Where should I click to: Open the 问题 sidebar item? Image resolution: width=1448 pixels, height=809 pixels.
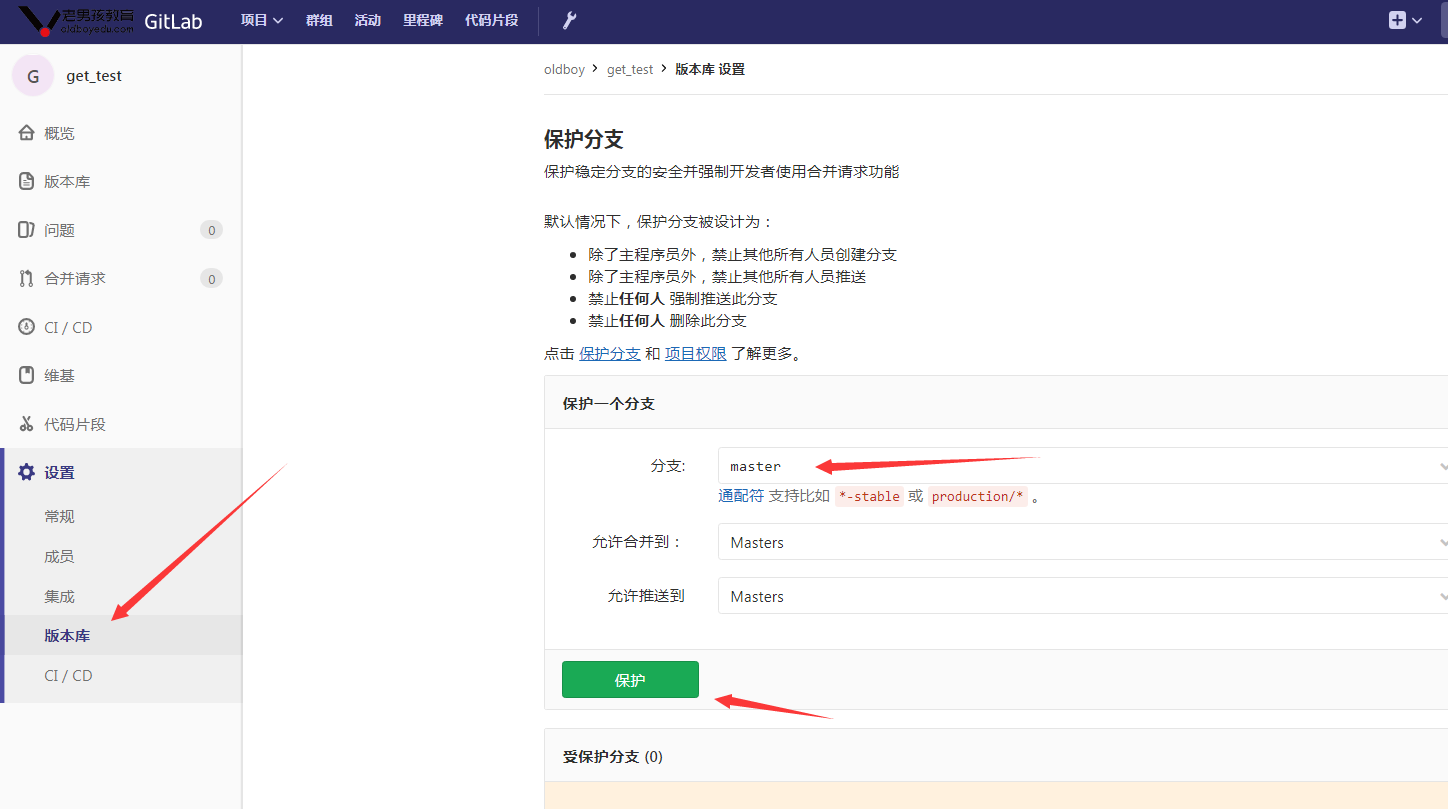coord(121,230)
